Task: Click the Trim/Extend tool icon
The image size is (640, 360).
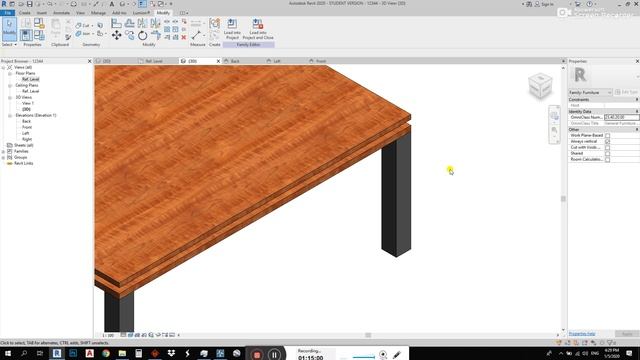Action: click(156, 36)
